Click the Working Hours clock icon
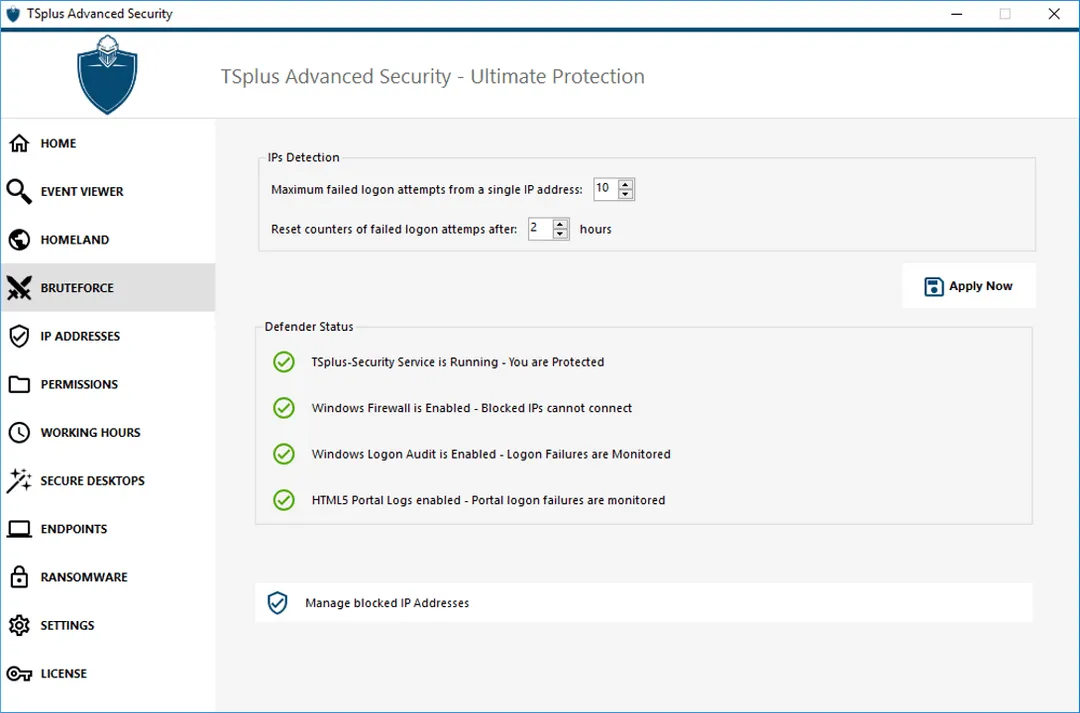 point(19,433)
